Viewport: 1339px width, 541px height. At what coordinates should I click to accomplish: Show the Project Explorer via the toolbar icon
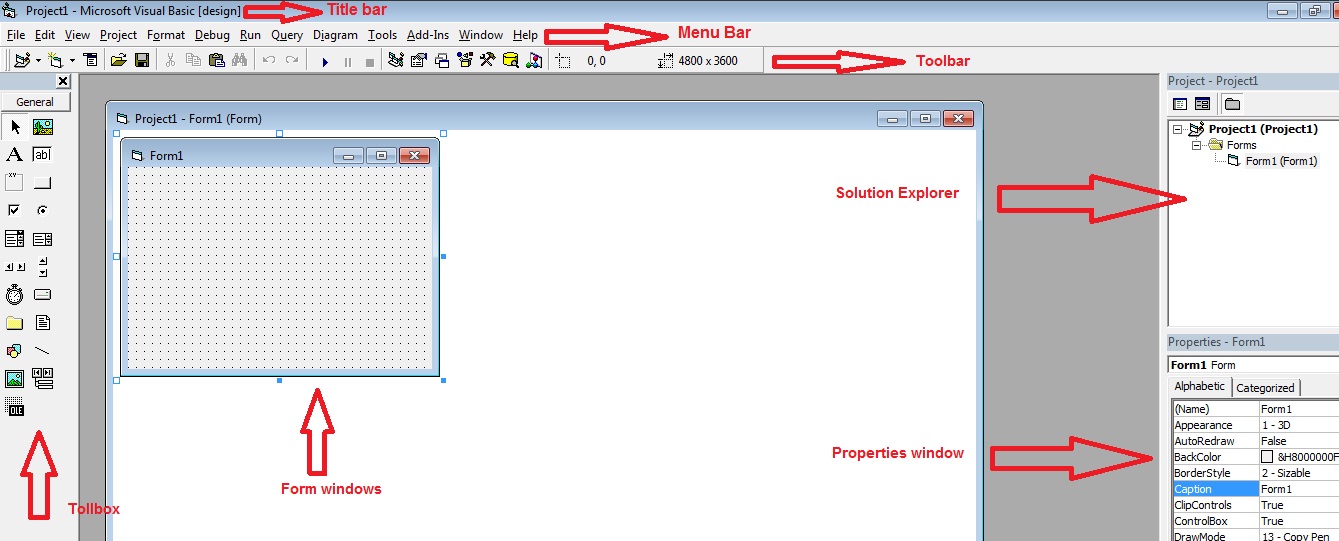[x=396, y=61]
